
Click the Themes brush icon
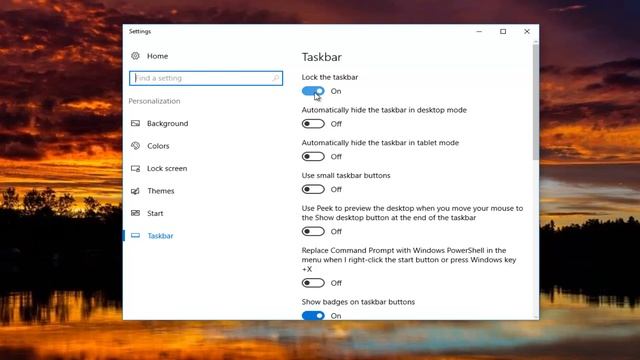[135, 191]
